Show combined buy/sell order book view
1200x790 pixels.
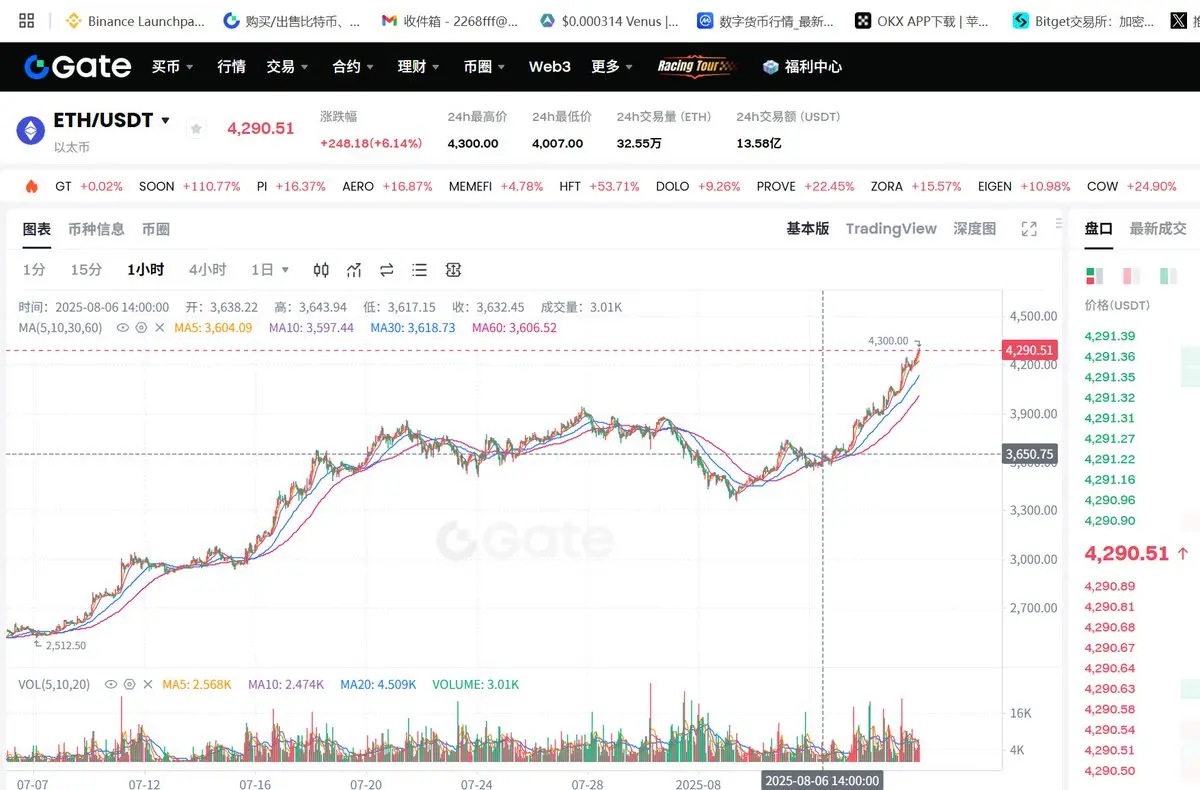pos(1094,276)
